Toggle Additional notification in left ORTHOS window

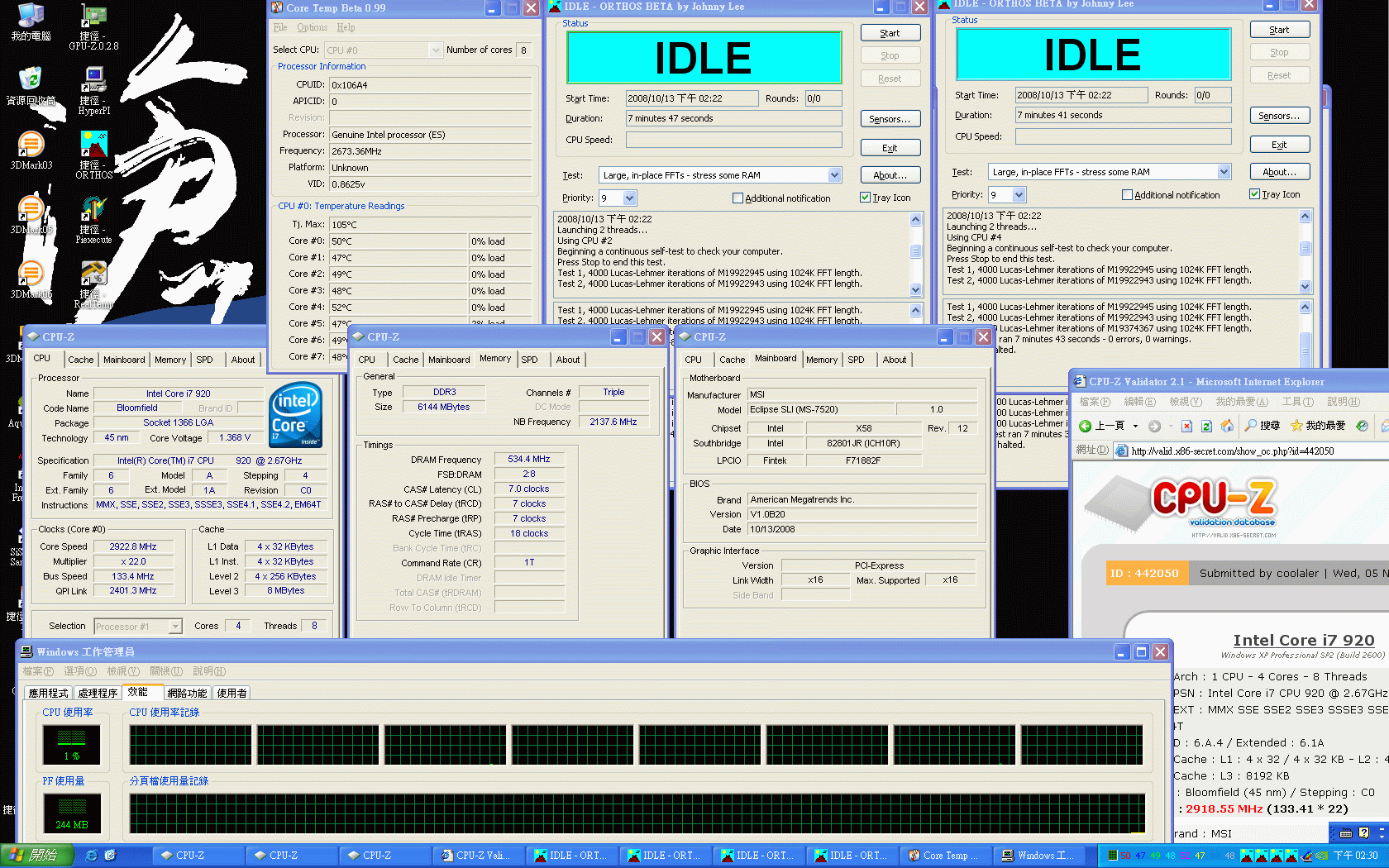tap(737, 198)
